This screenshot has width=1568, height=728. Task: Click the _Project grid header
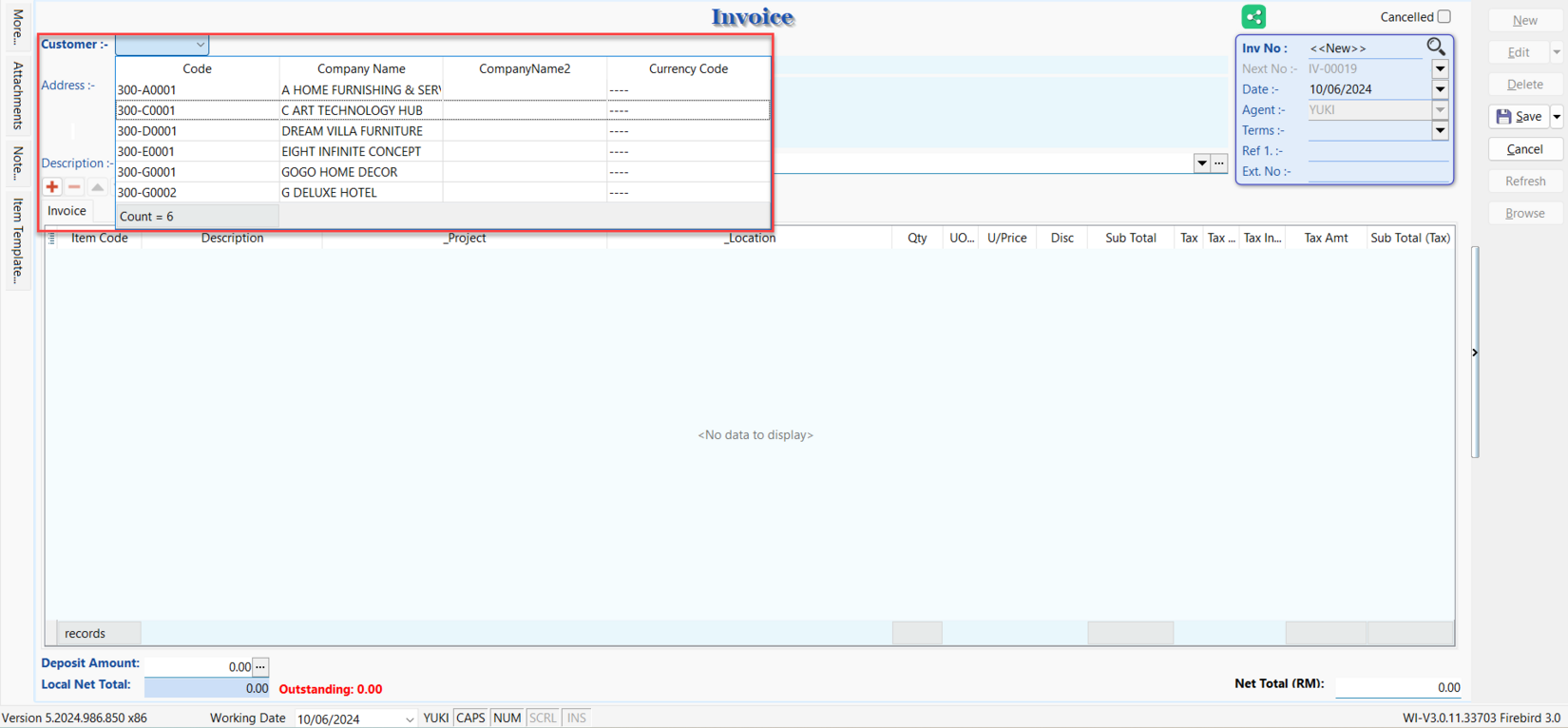[x=465, y=238]
